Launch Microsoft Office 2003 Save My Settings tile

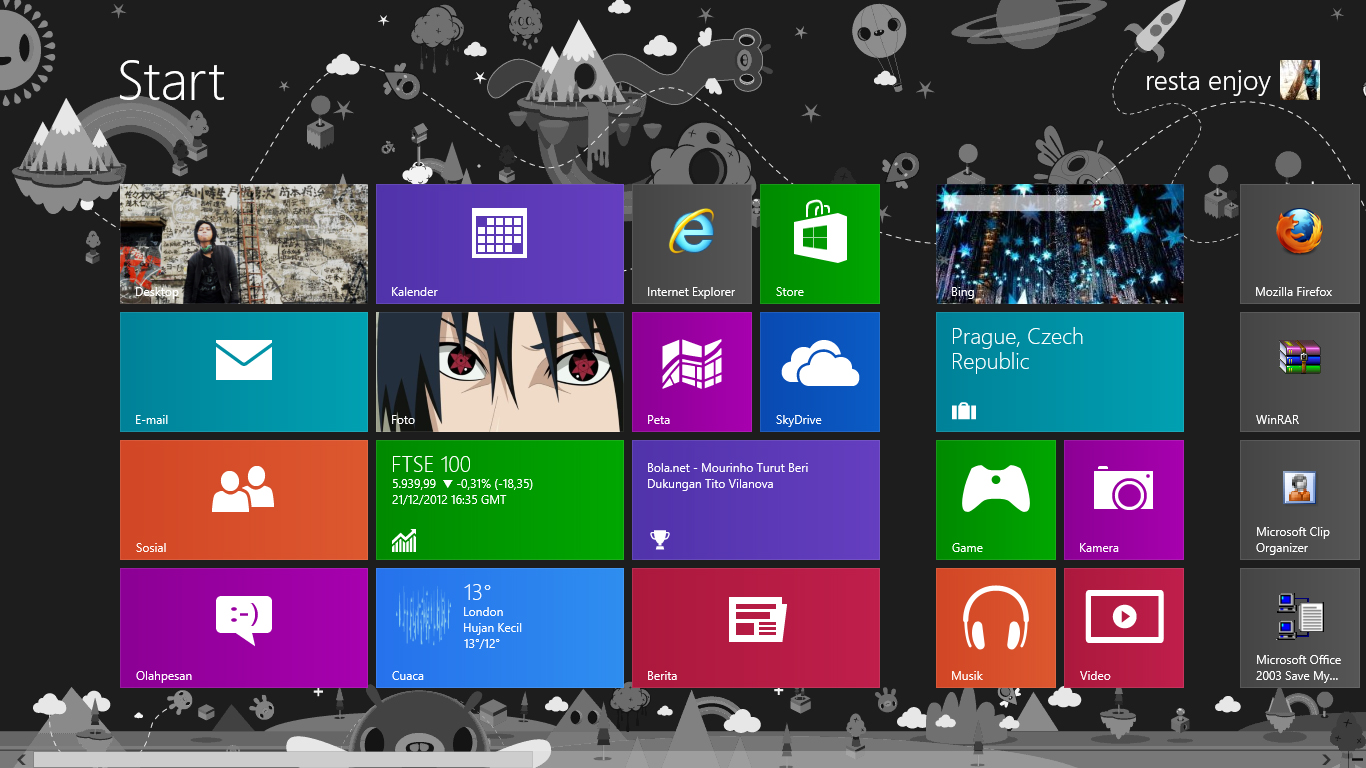coord(1300,628)
